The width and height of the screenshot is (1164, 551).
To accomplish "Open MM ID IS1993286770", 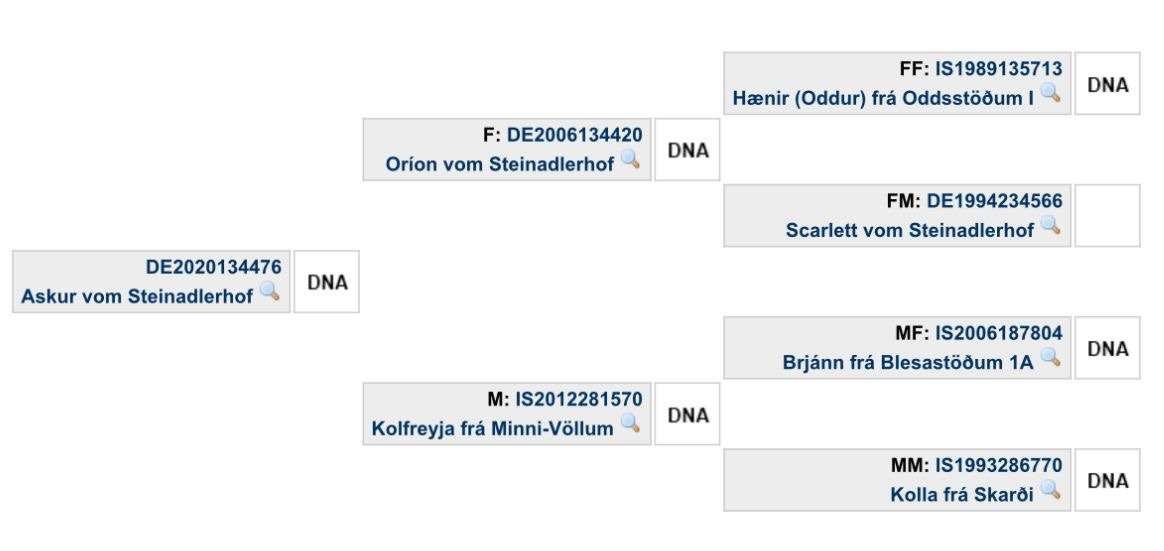I will click(x=998, y=466).
